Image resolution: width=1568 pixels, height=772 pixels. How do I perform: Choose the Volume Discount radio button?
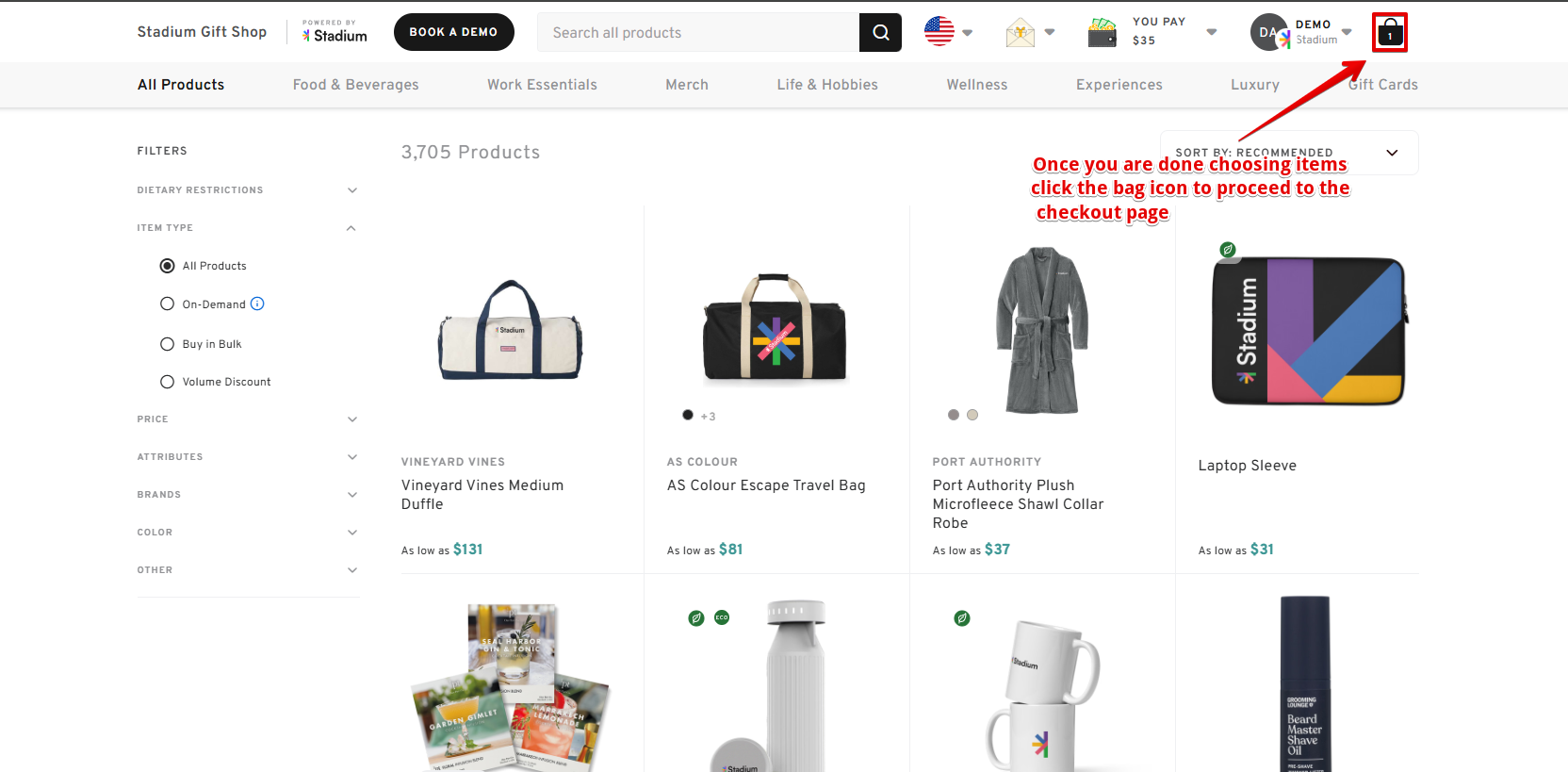(168, 382)
